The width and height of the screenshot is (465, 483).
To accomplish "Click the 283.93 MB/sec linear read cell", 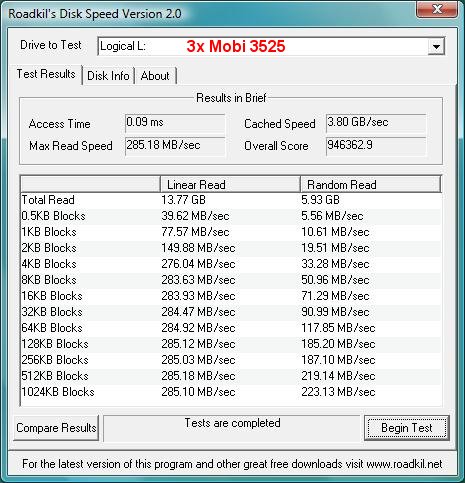I will (198, 296).
